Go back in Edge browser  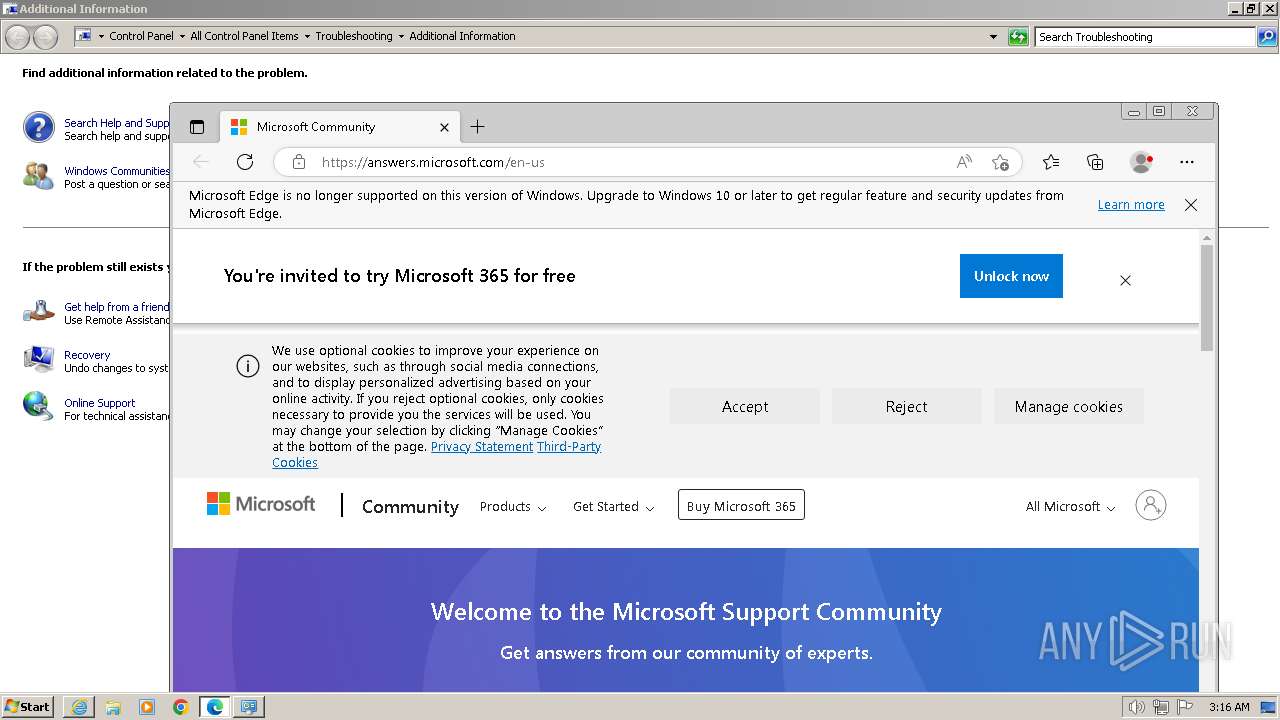[201, 162]
